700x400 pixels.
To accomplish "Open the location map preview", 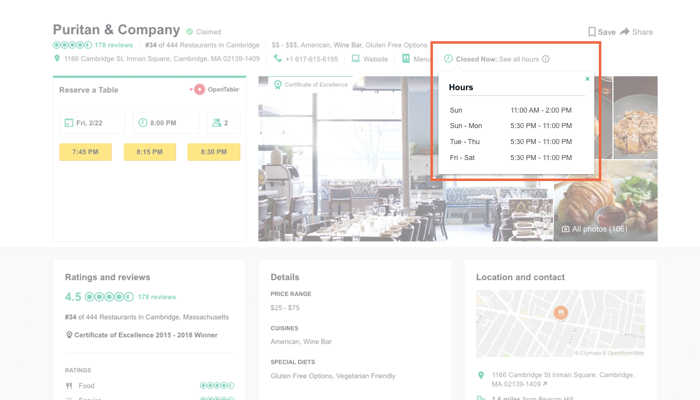I will [x=560, y=323].
